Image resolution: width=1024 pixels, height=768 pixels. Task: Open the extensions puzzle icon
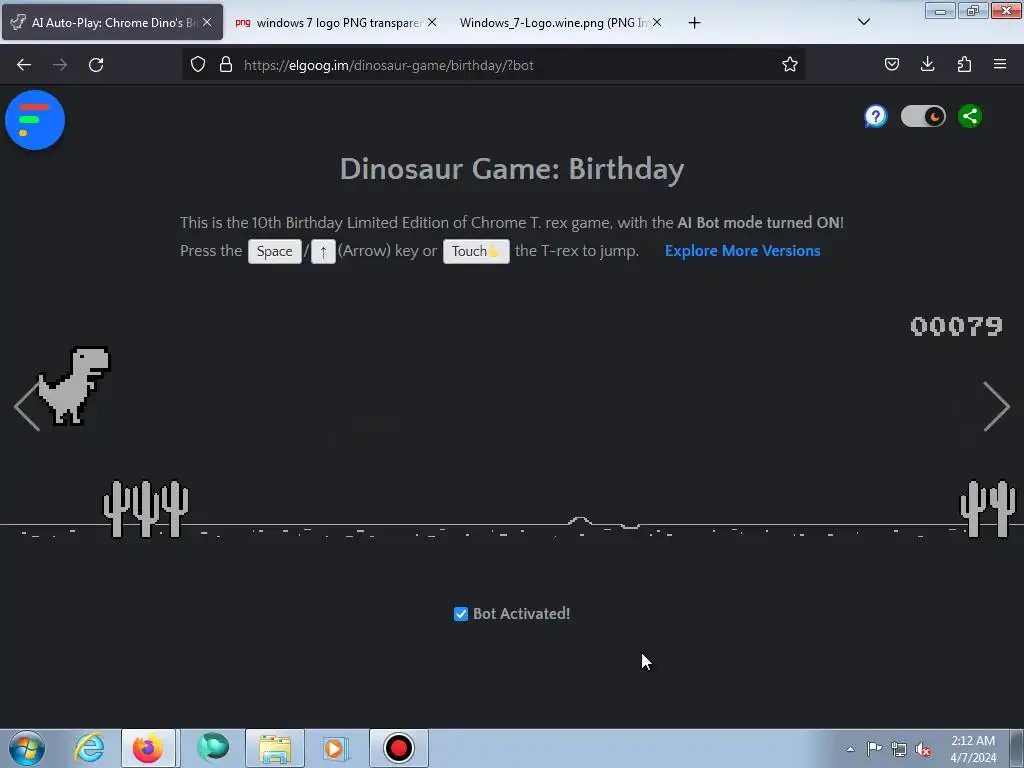964,64
